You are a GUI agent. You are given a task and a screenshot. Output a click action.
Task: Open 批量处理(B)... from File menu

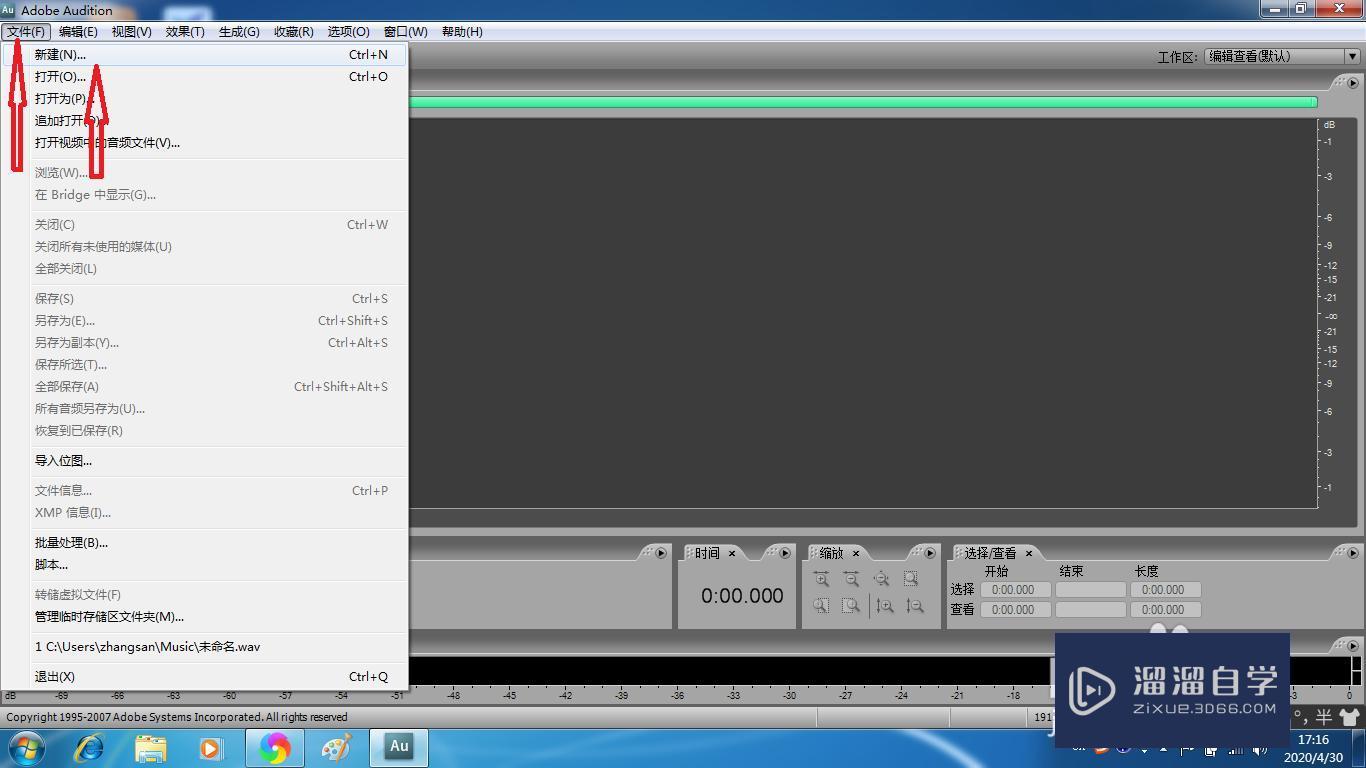[x=204, y=542]
